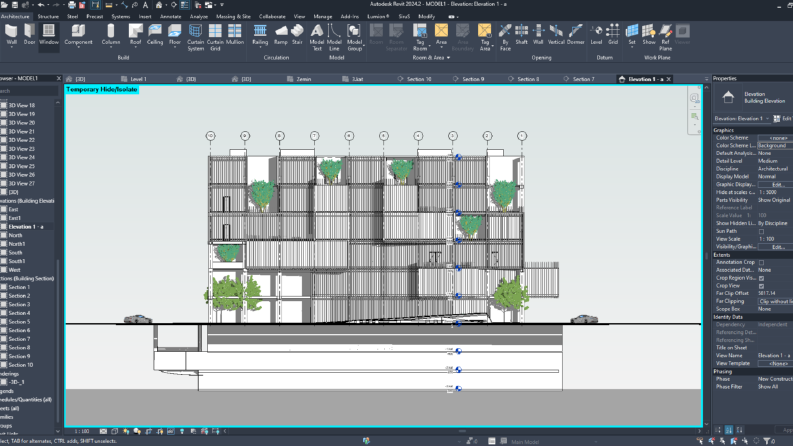The height and width of the screenshot is (446, 793).
Task: Open the Curtain System tool
Action: pos(195,37)
